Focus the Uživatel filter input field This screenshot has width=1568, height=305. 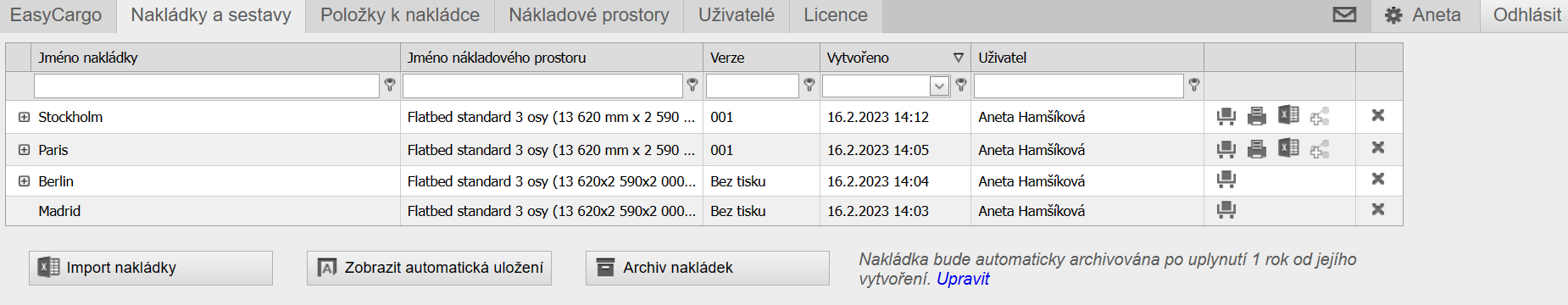coord(1078,86)
